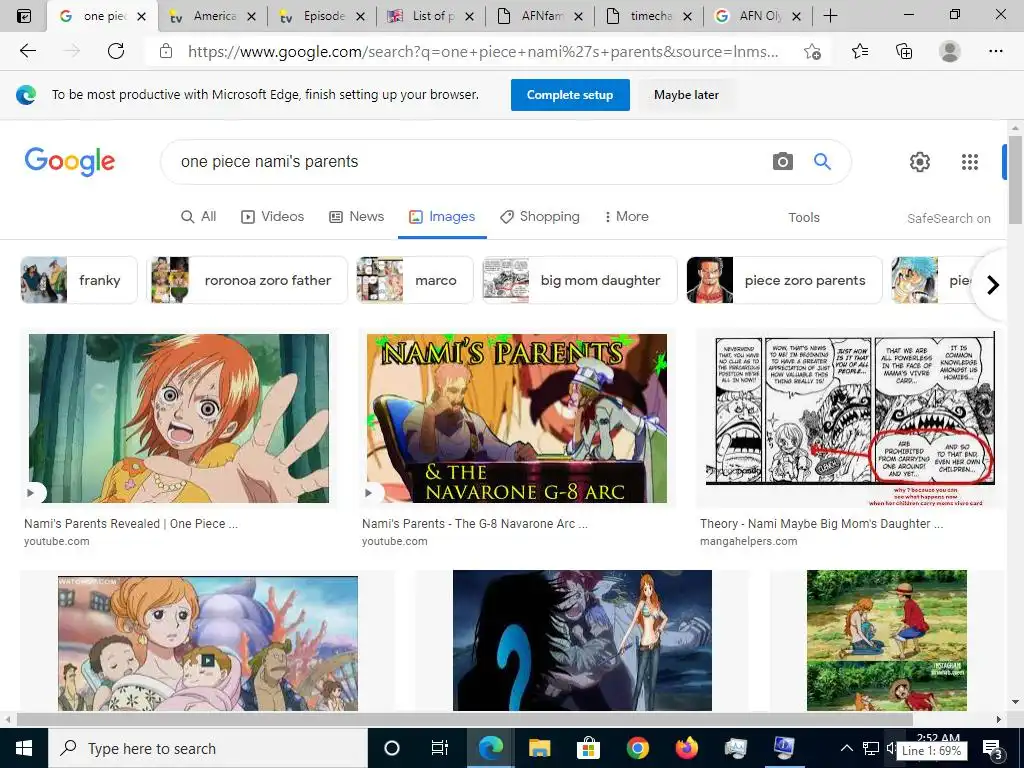1024x768 pixels.
Task: Open Edge Settings and more ellipsis menu
Action: tap(995, 51)
